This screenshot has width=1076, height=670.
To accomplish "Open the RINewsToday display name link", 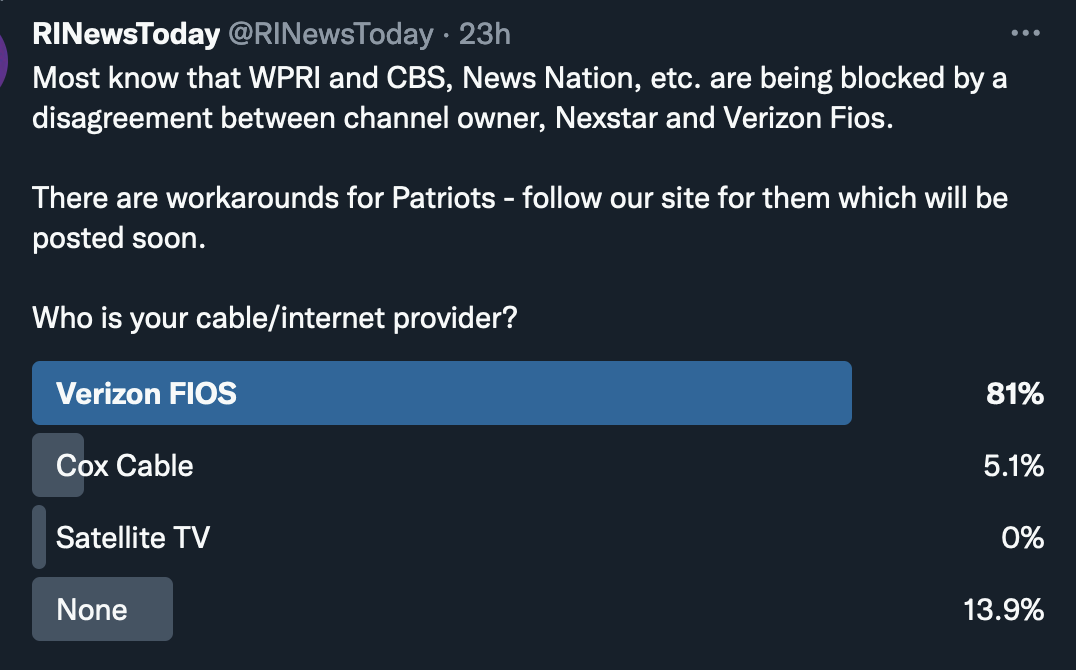I will click(x=126, y=35).
